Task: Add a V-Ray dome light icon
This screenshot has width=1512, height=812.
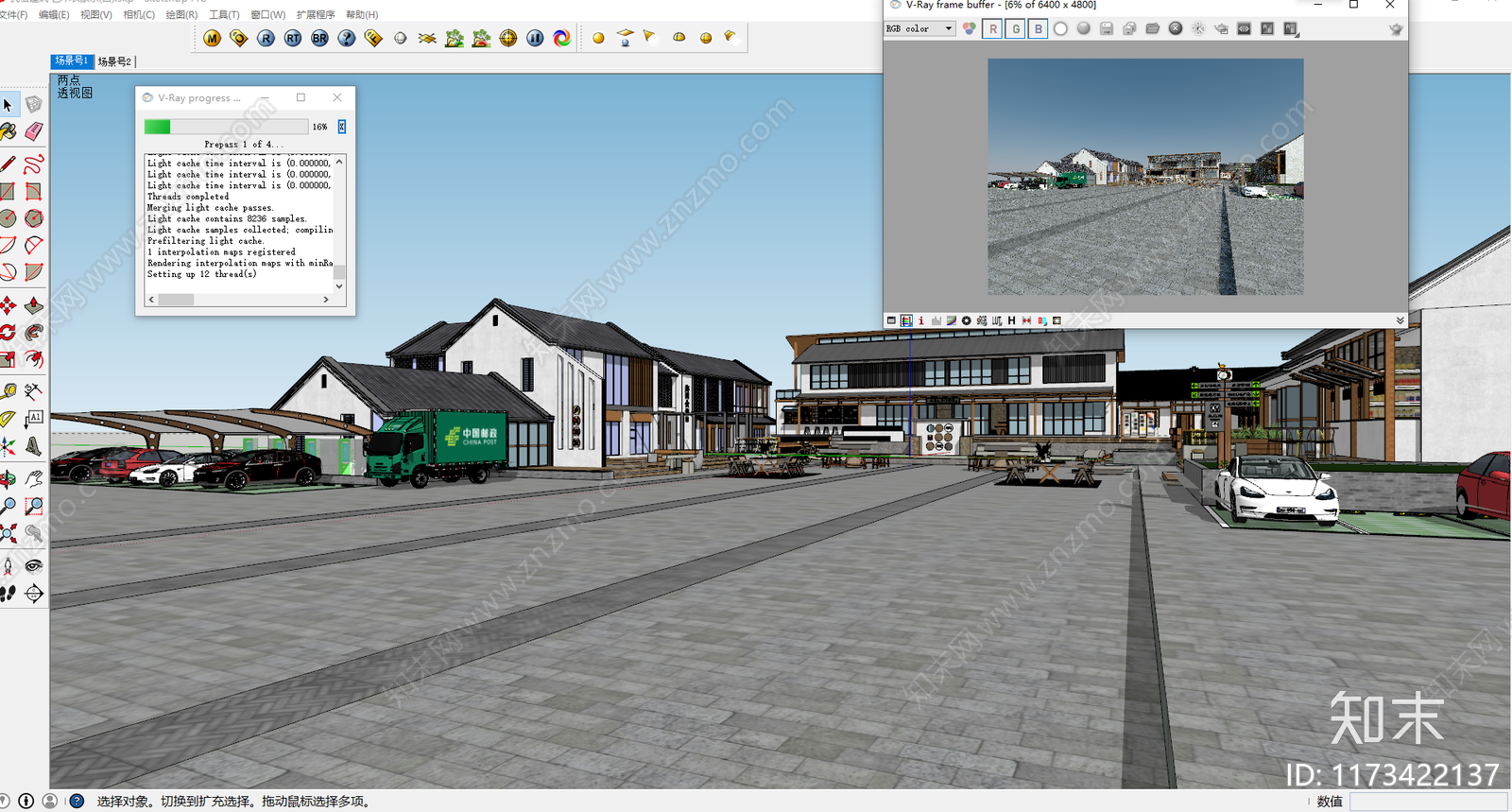Action: pos(679,38)
